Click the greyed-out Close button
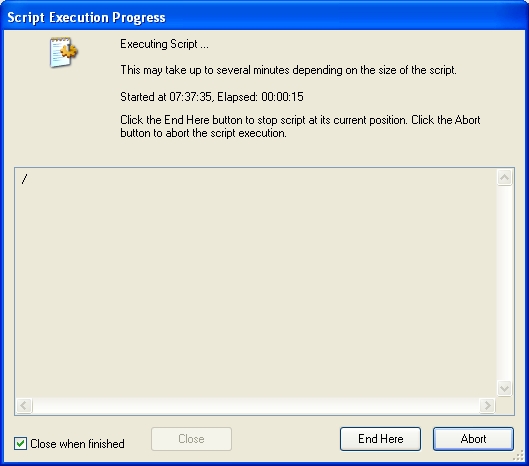Viewport: 529px width, 466px height. pos(191,439)
